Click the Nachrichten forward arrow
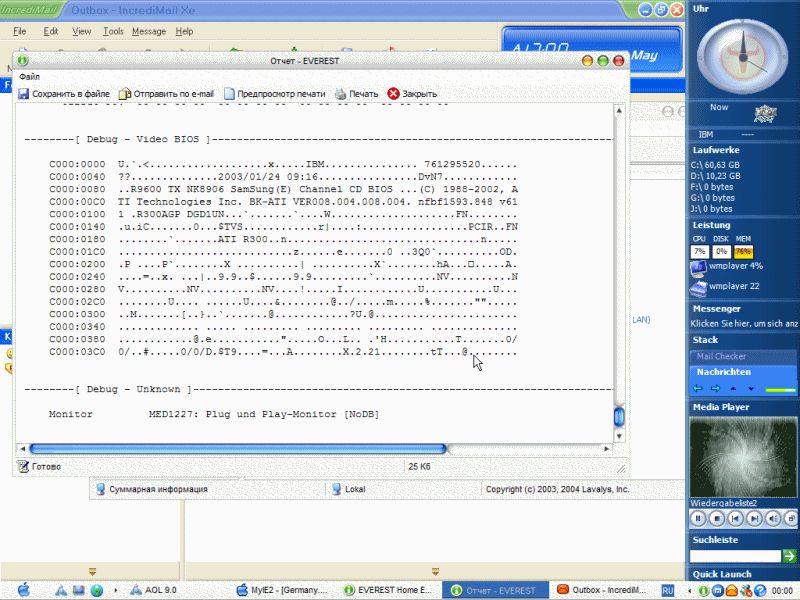The width and height of the screenshot is (800, 600). [x=715, y=389]
